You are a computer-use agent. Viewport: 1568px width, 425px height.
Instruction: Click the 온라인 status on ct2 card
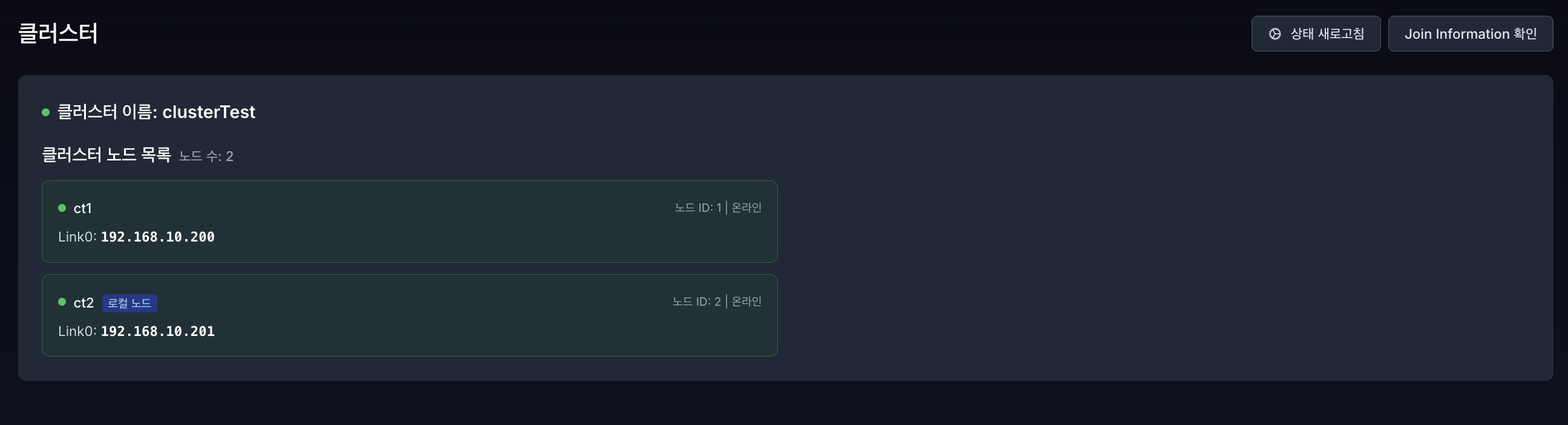[x=746, y=301]
